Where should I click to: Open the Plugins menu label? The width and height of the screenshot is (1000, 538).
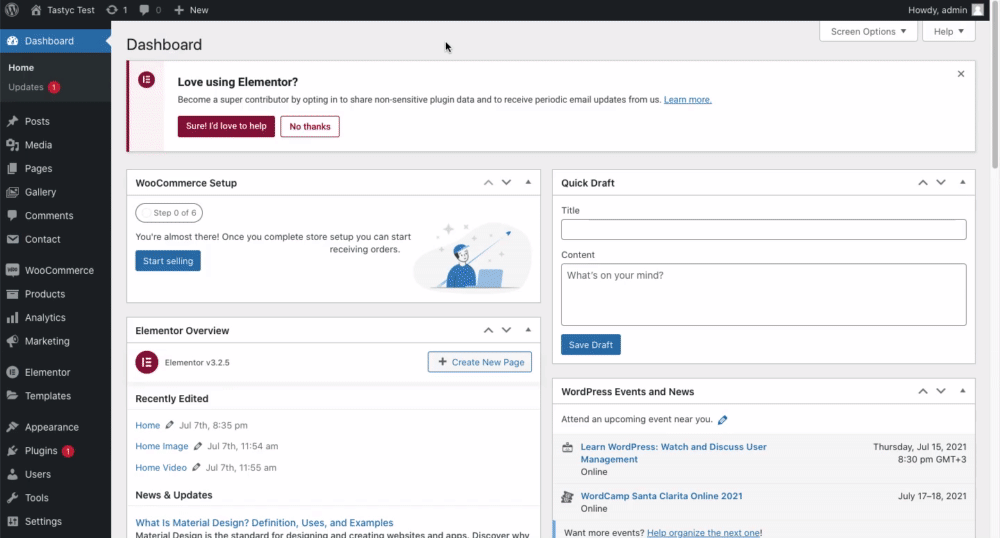pyautogui.click(x=41, y=451)
